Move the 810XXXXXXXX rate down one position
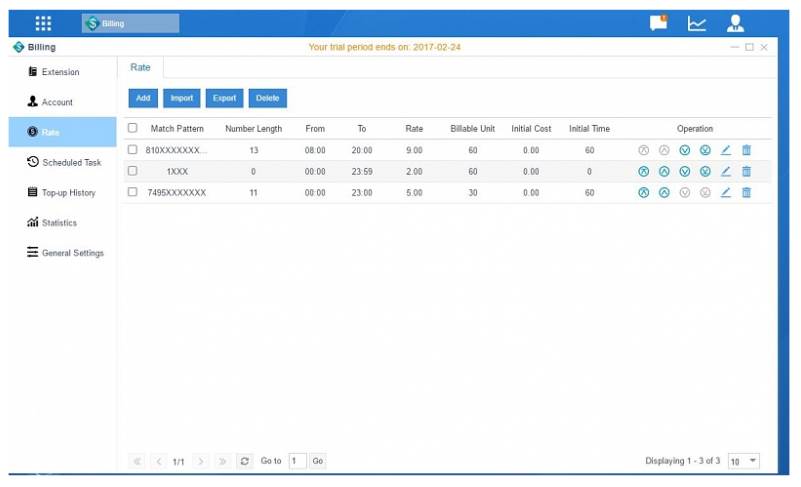This screenshot has height=487, width=801. [685, 150]
